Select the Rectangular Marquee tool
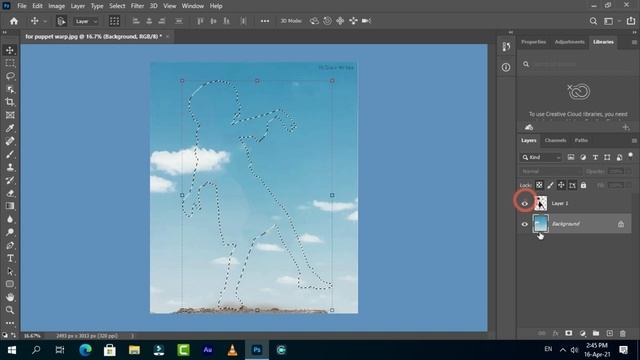This screenshot has height=360, width=640. (x=10, y=63)
